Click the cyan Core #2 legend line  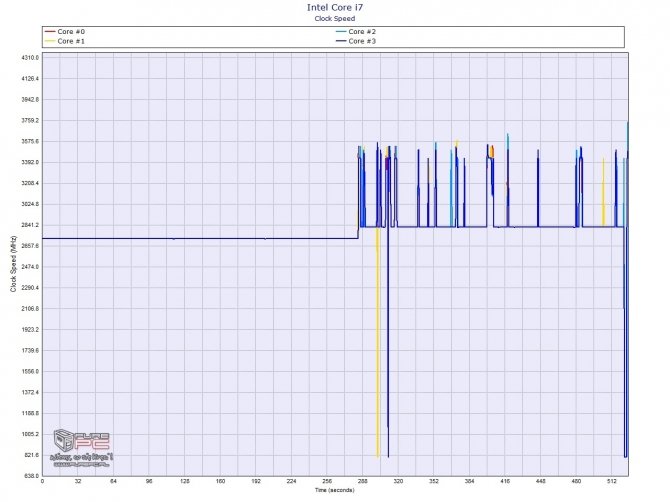point(341,31)
